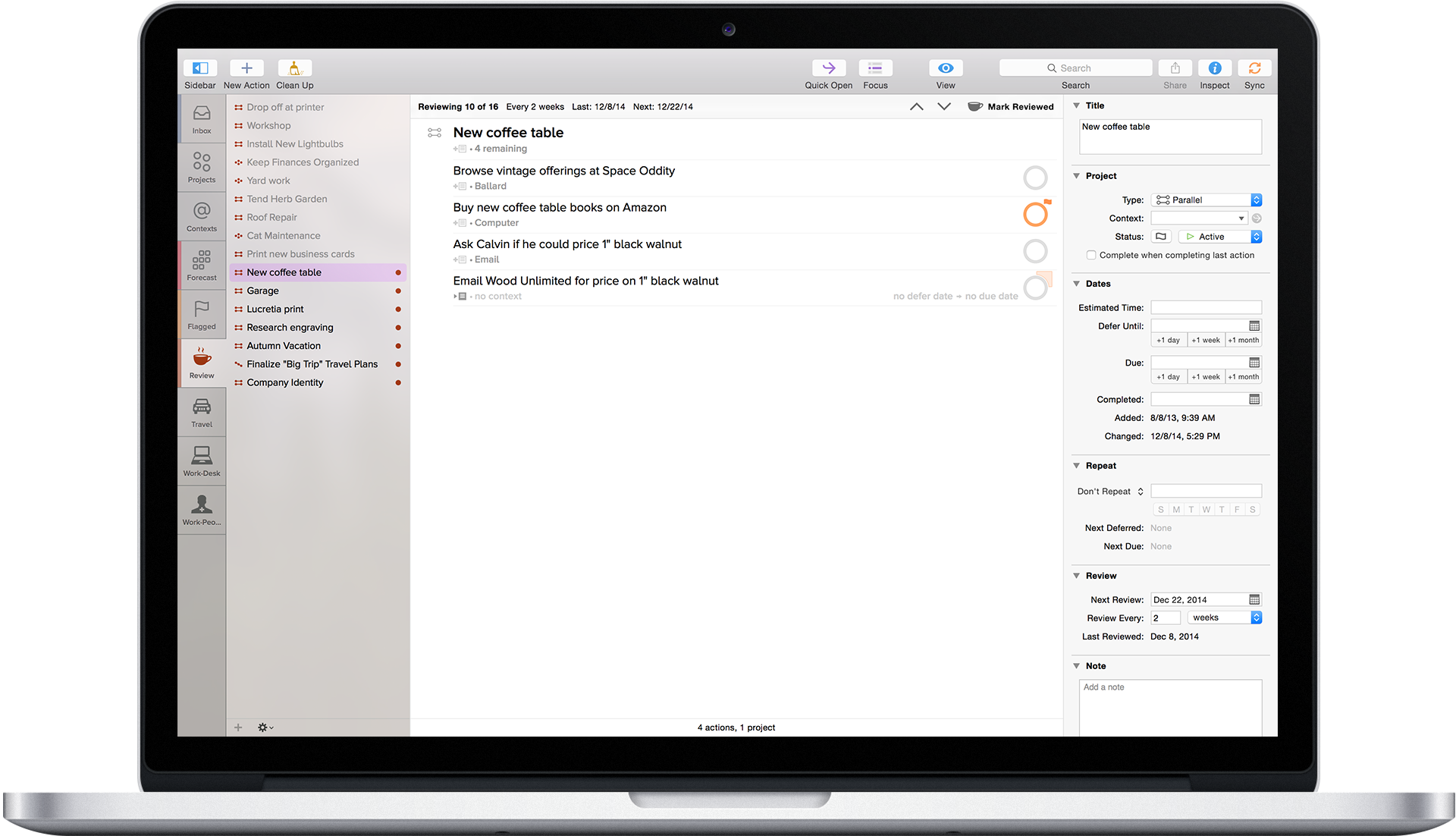The width and height of the screenshot is (1456, 836).
Task: Click the Sync toolbar icon
Action: [1254, 68]
